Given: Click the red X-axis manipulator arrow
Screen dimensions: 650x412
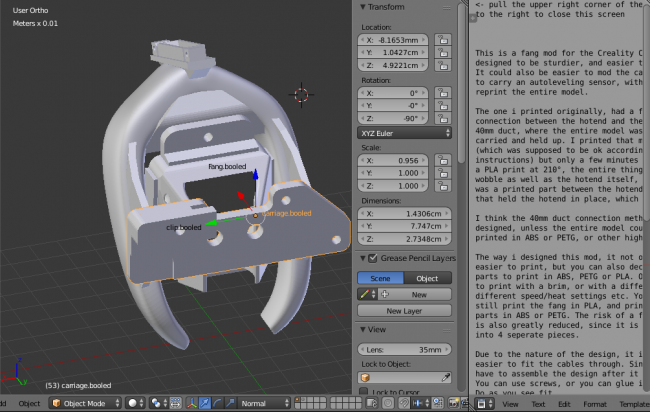Looking at the screenshot, I should [x=241, y=195].
